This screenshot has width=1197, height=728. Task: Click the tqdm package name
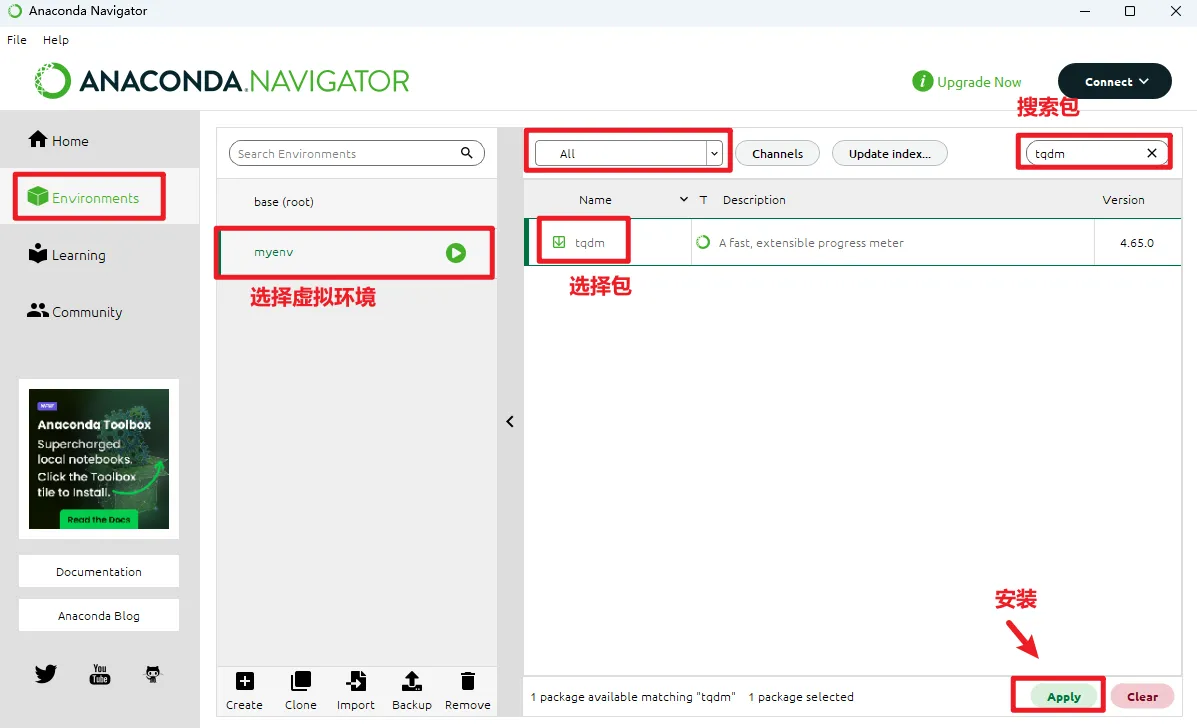tap(589, 243)
